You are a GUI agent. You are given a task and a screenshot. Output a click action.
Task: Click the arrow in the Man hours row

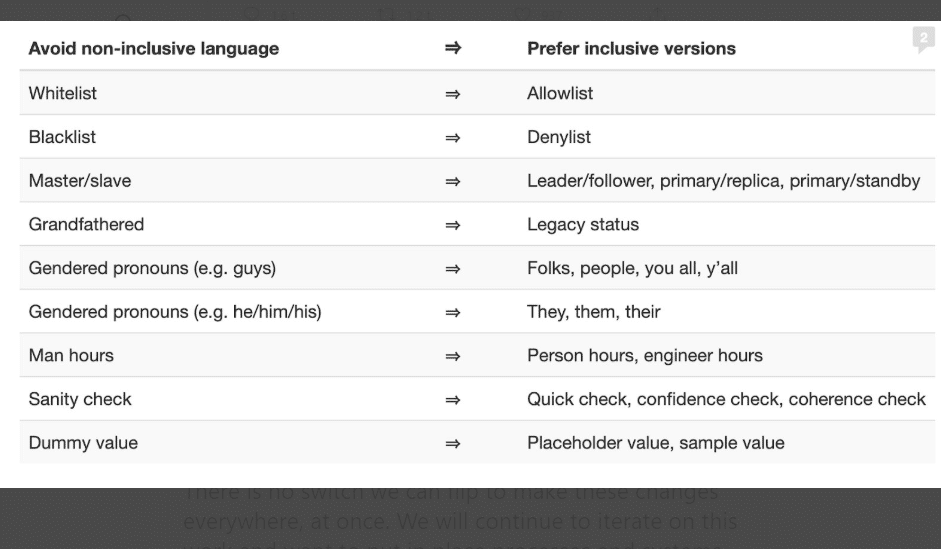tap(452, 356)
